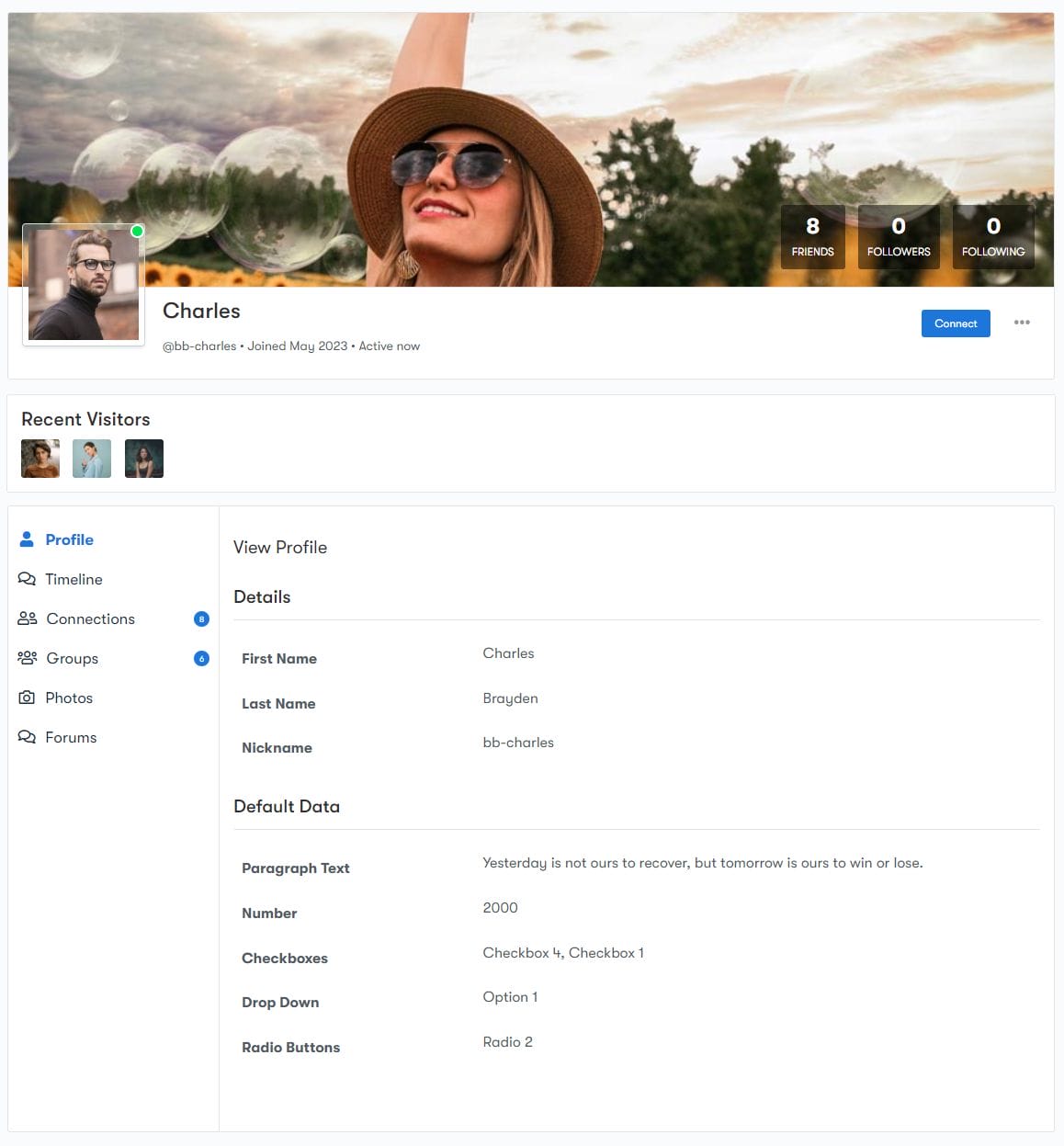
Task: View the 8 Friends counter
Action: pyautogui.click(x=812, y=237)
